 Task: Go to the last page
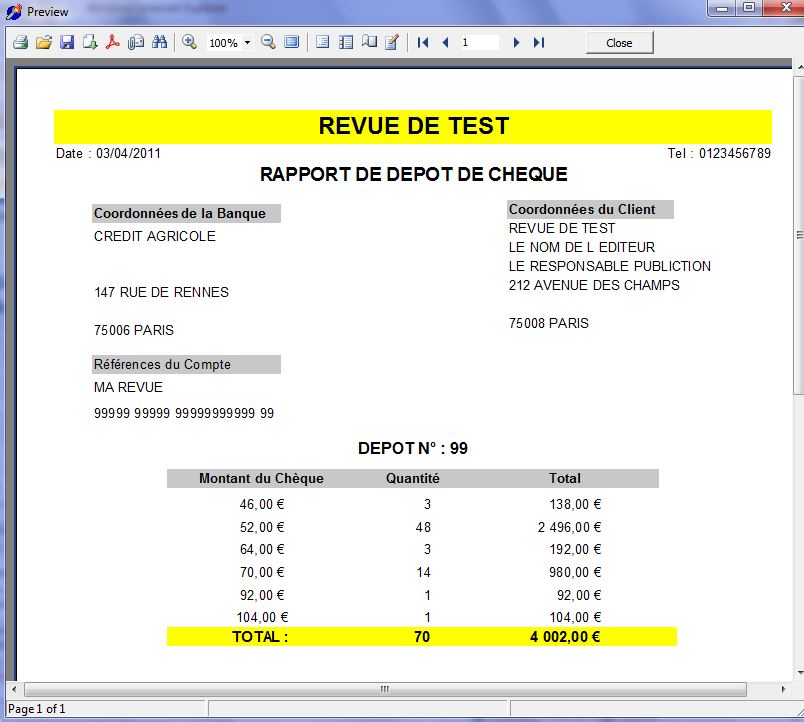[539, 42]
